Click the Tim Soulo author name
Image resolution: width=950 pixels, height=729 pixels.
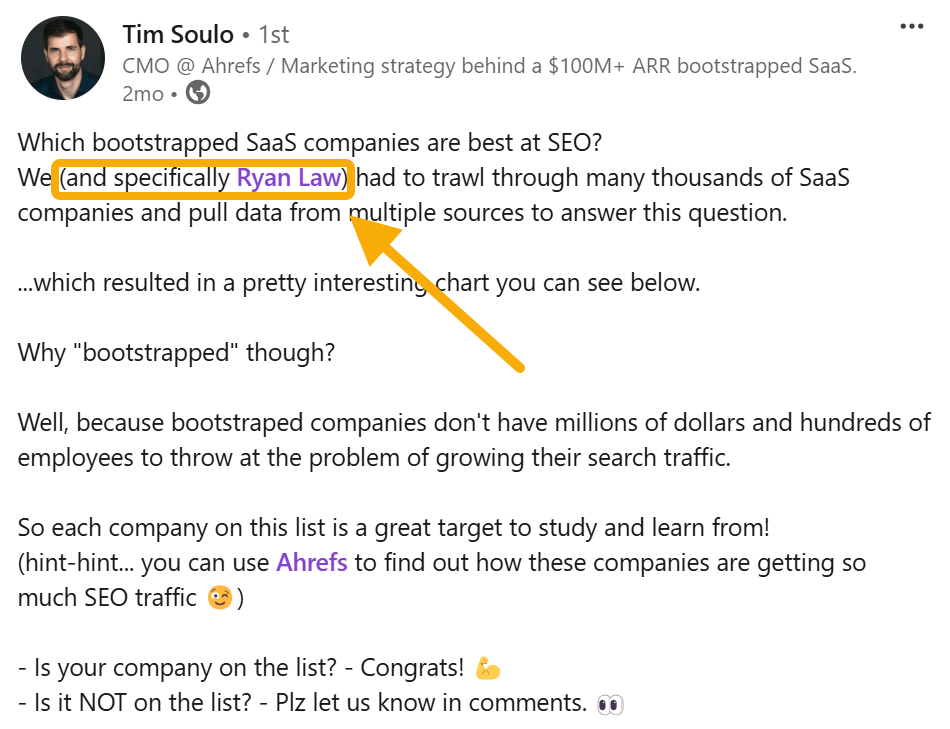click(177, 35)
